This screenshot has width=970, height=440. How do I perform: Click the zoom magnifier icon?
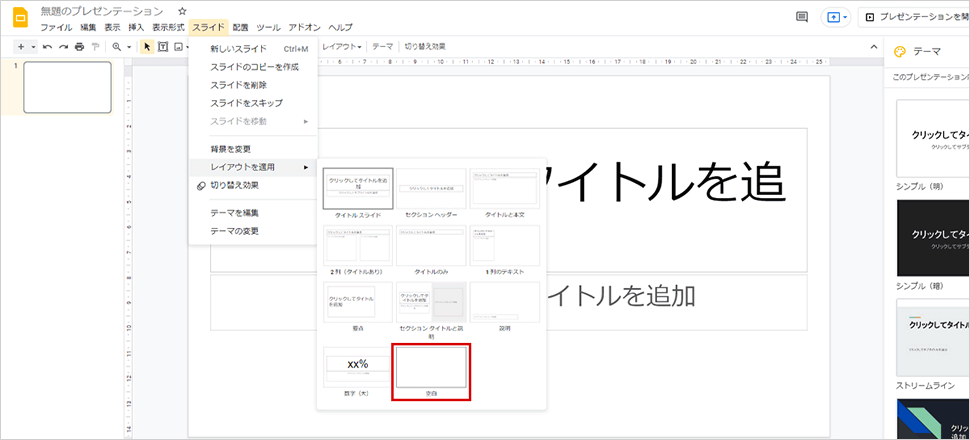click(x=116, y=46)
